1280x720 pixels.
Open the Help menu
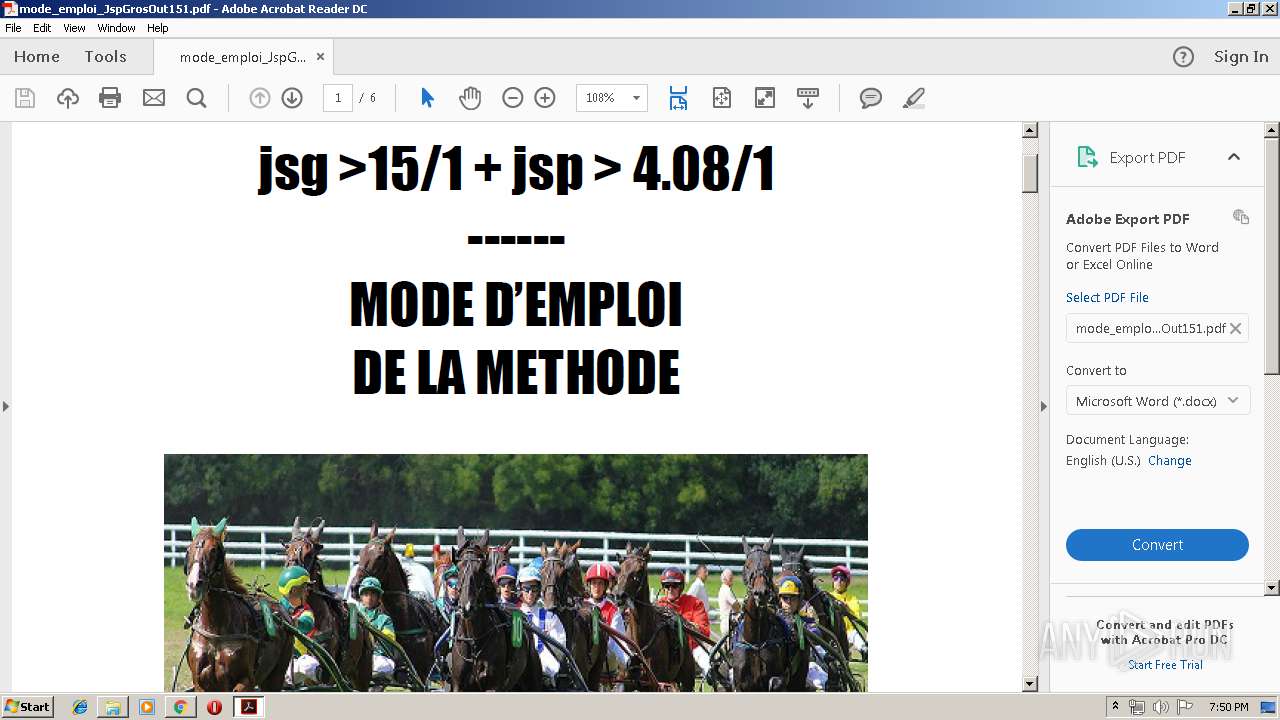[158, 28]
